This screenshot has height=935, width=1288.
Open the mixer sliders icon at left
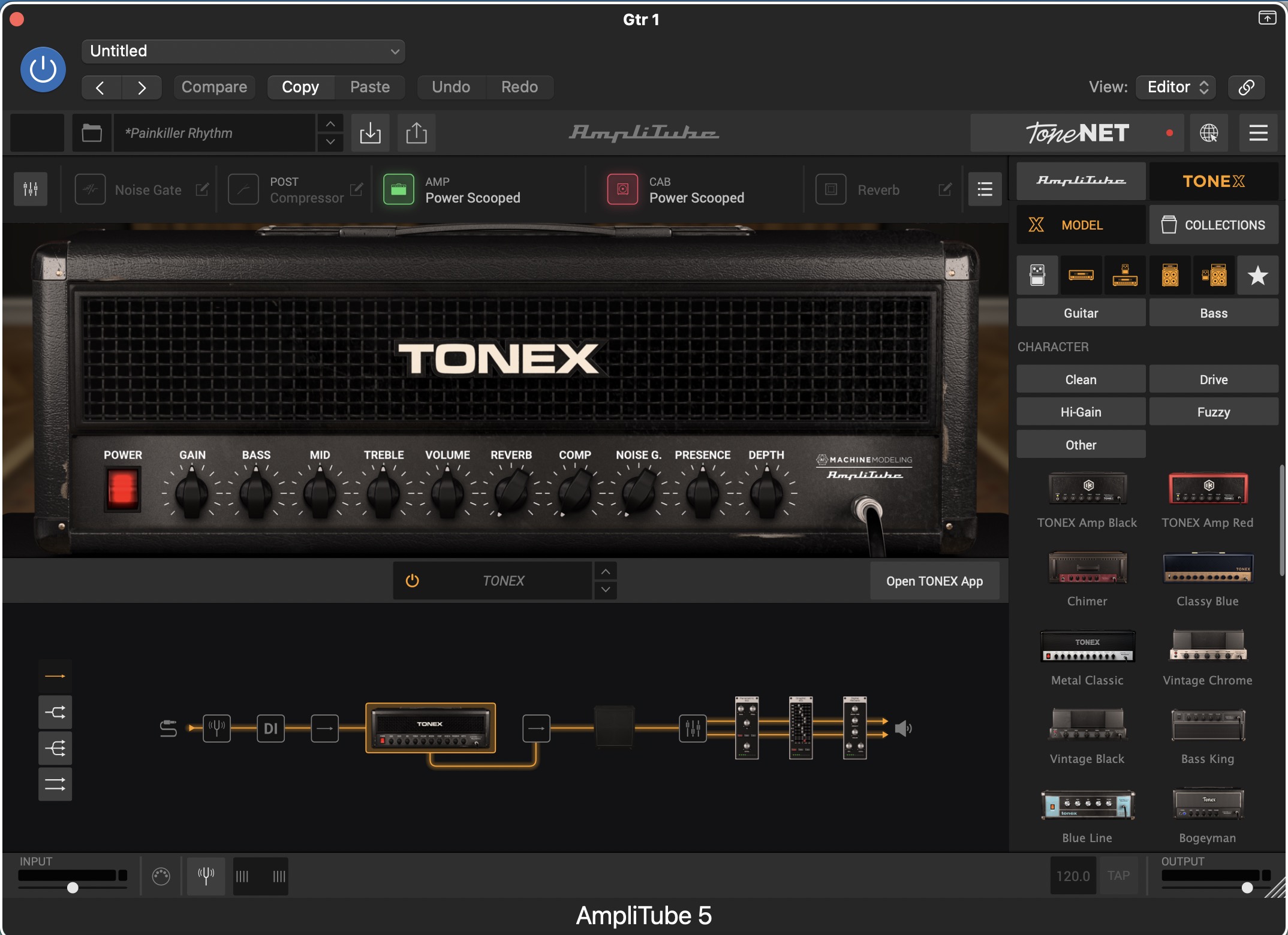tap(31, 189)
